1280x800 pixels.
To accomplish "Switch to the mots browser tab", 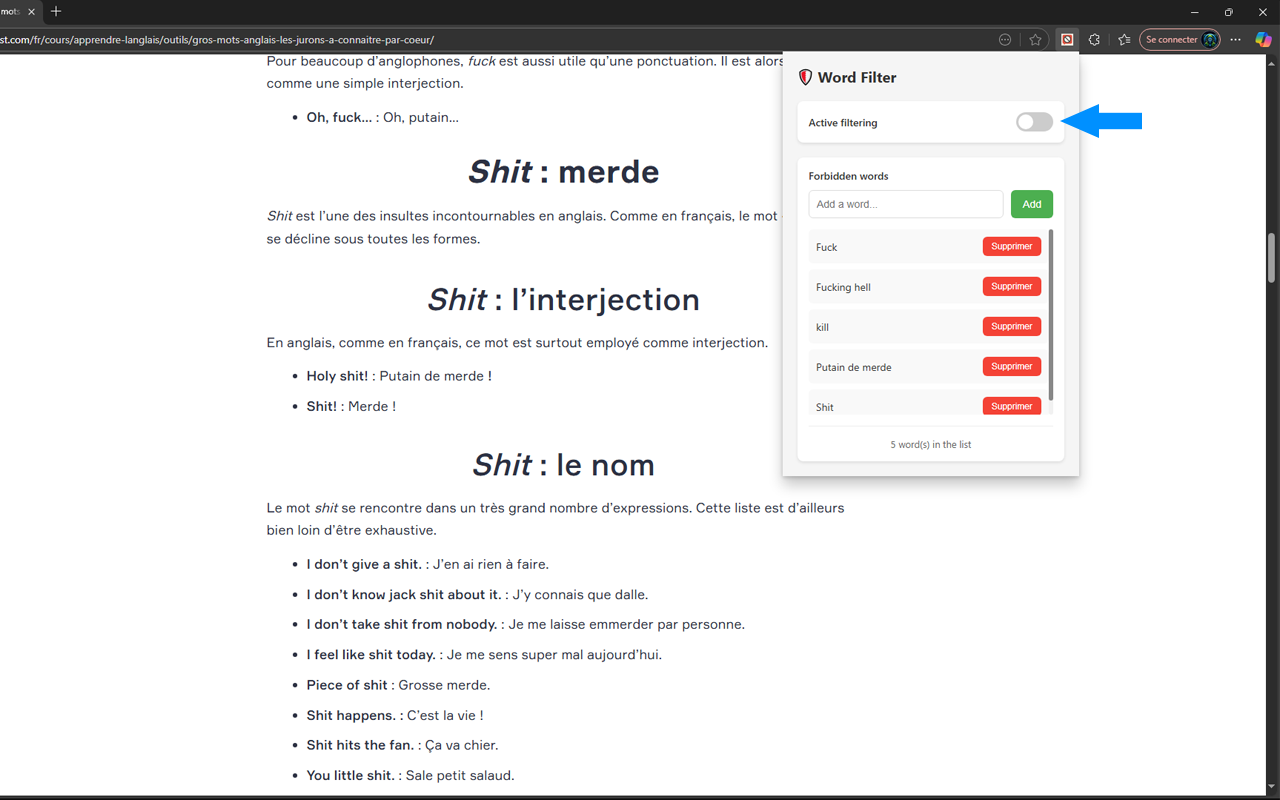I will (x=12, y=11).
